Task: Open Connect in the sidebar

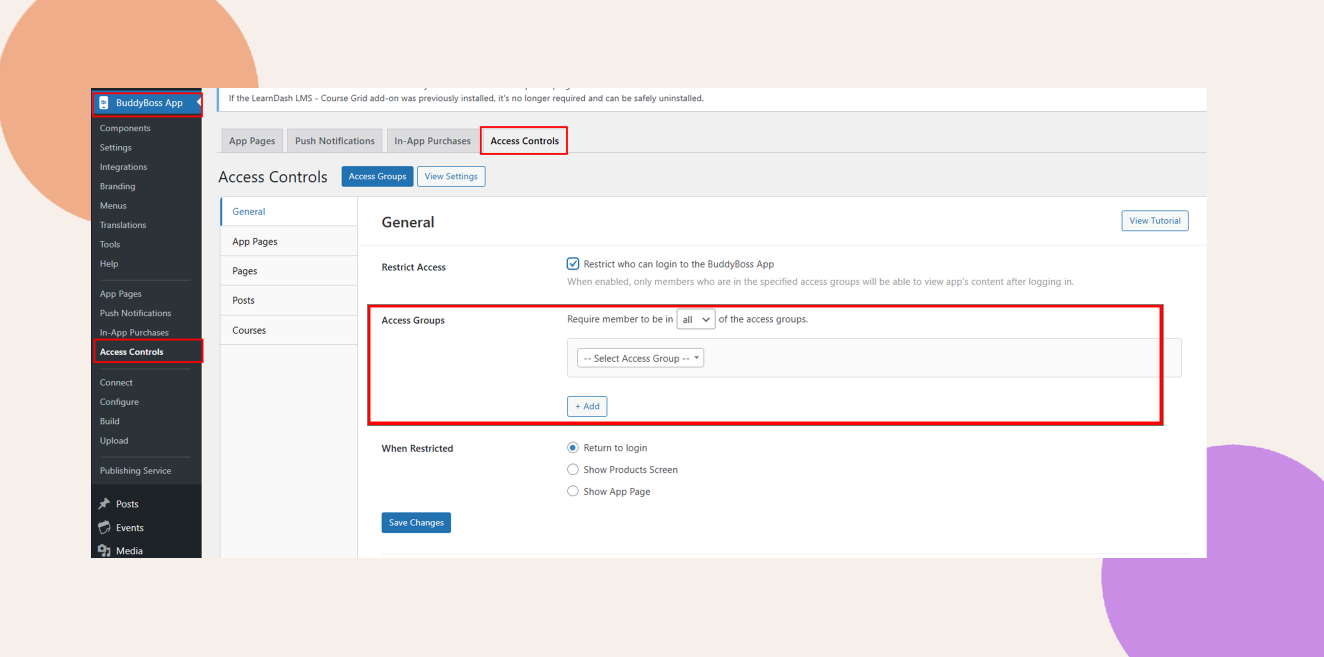Action: pyautogui.click(x=116, y=383)
